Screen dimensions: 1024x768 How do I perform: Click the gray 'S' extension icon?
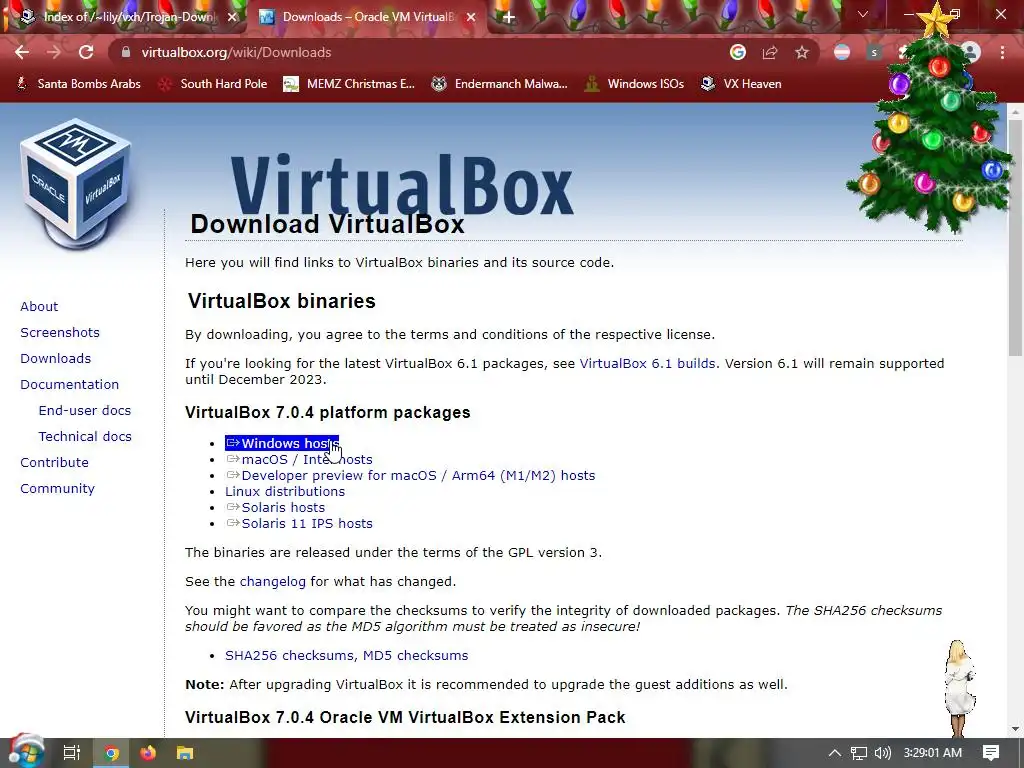874,52
